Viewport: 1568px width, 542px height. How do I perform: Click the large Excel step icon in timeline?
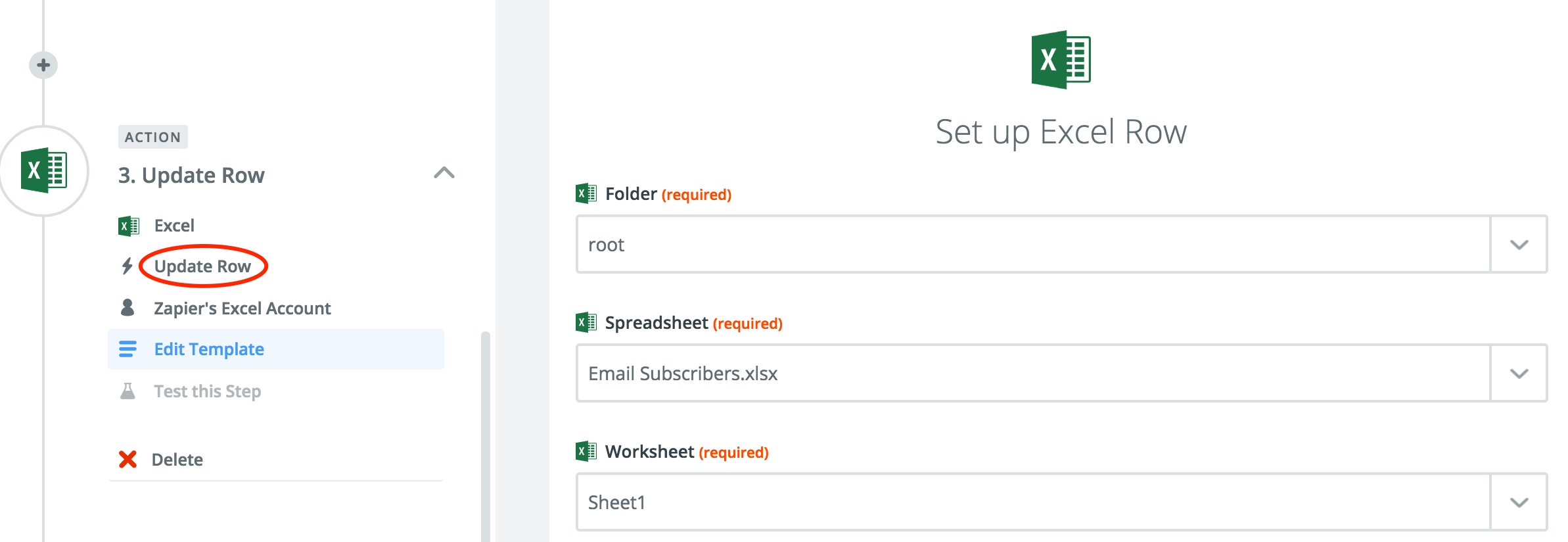[43, 171]
